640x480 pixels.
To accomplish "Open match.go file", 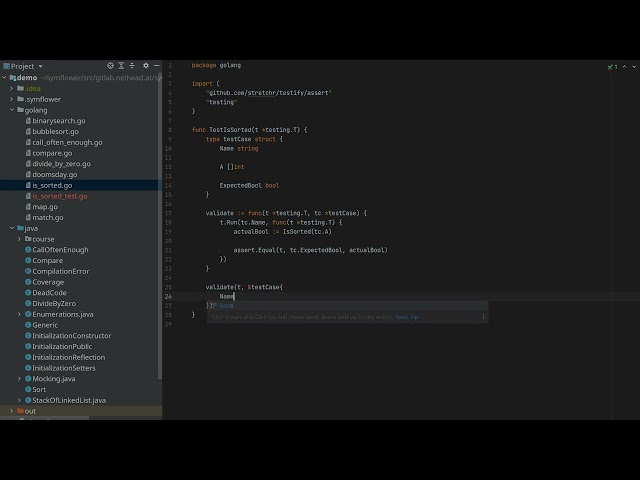I will pos(48,218).
